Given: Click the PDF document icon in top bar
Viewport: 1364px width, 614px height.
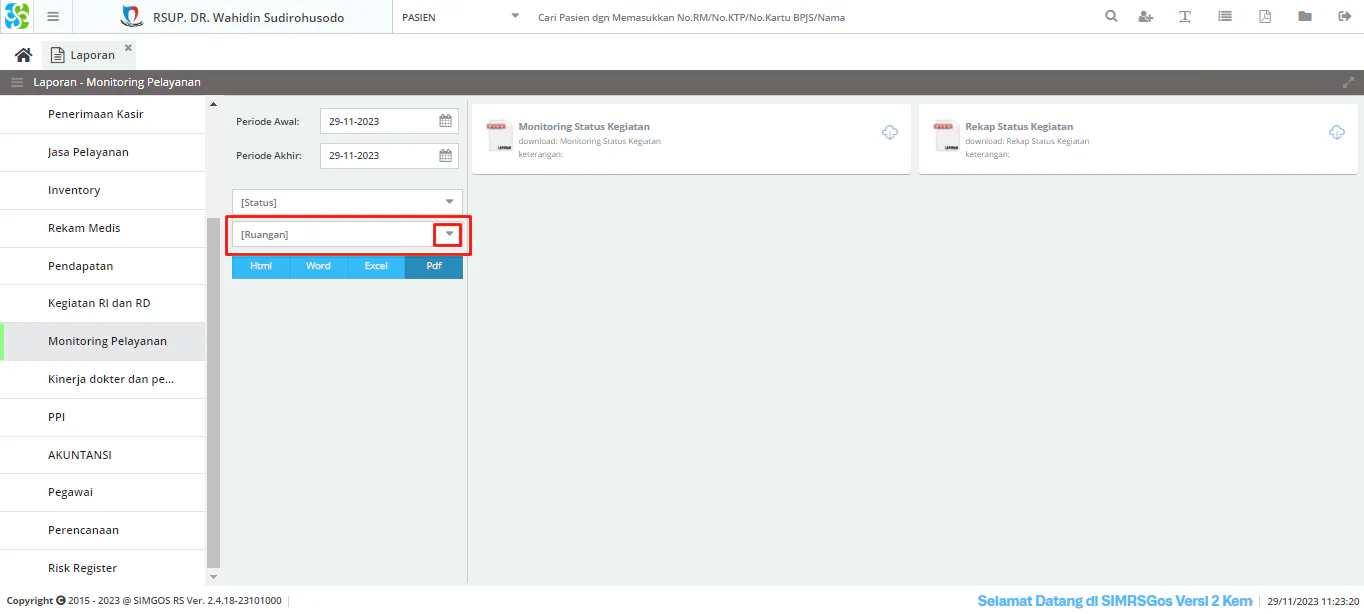Looking at the screenshot, I should point(1265,17).
